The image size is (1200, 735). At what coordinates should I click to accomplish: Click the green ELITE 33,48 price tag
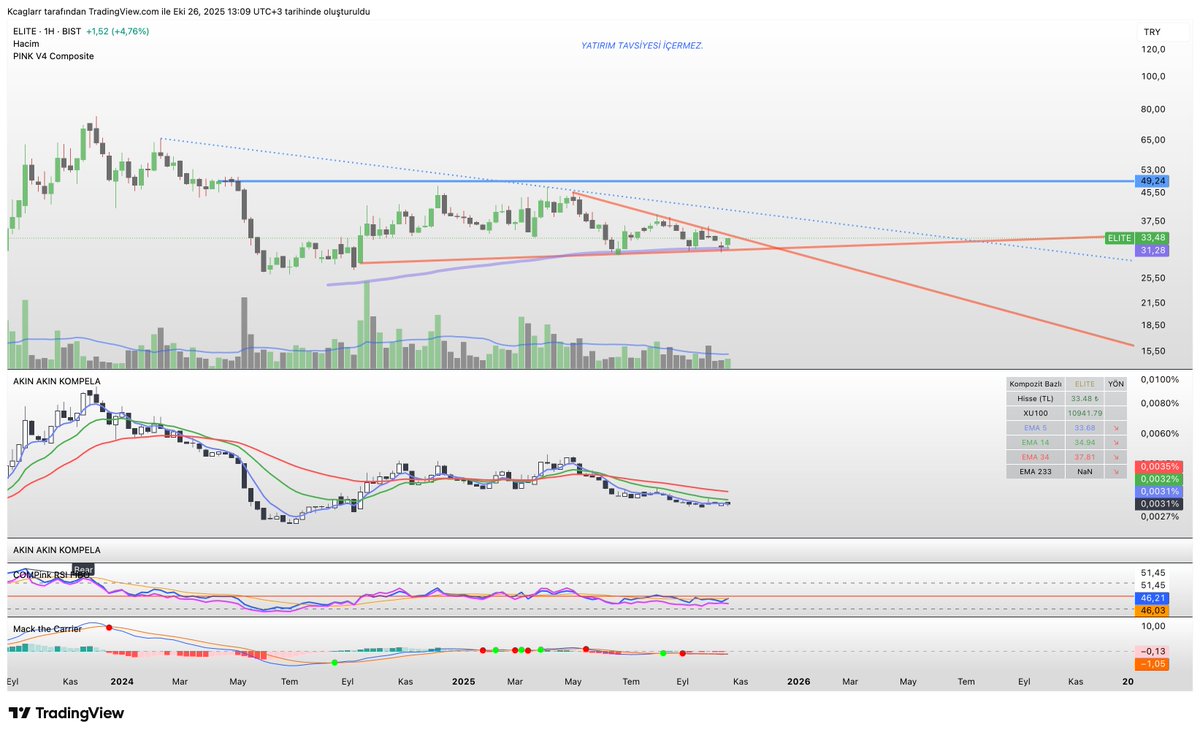(x=1136, y=237)
